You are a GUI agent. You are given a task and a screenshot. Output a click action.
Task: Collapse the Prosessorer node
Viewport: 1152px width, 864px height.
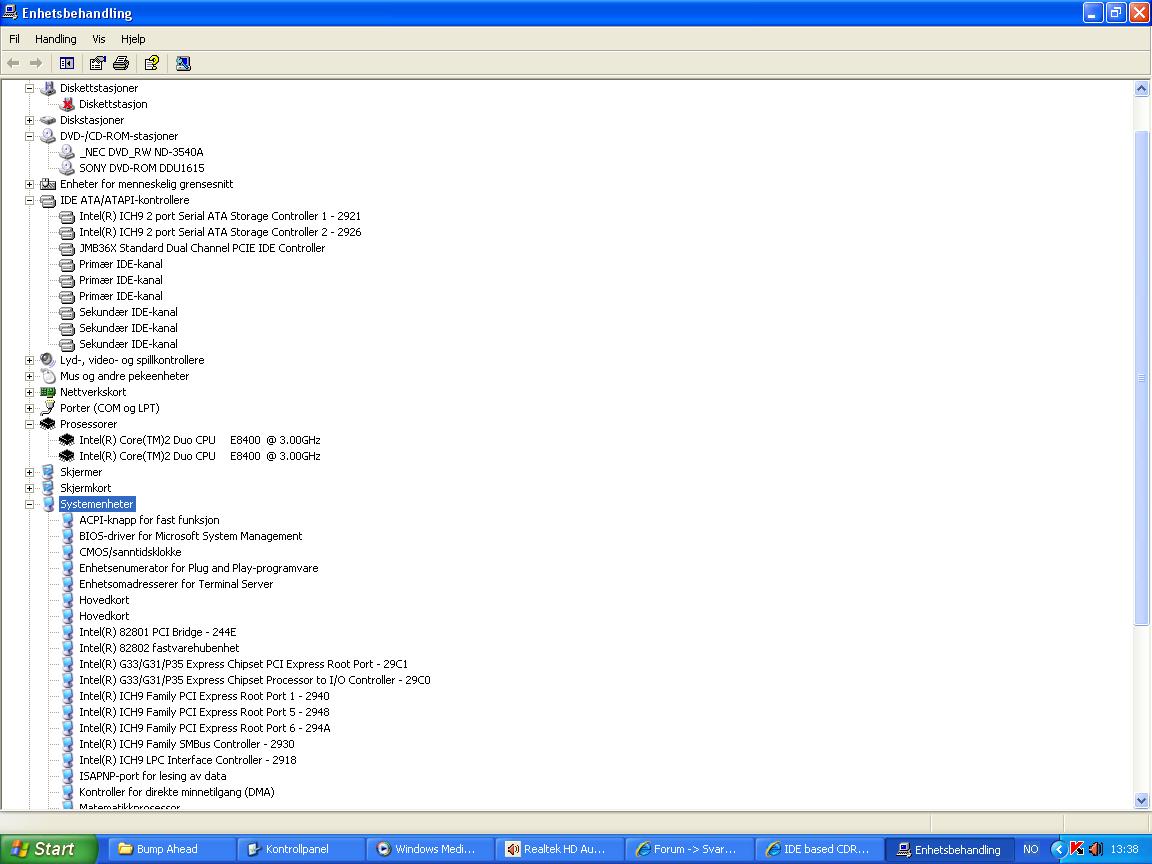29,424
